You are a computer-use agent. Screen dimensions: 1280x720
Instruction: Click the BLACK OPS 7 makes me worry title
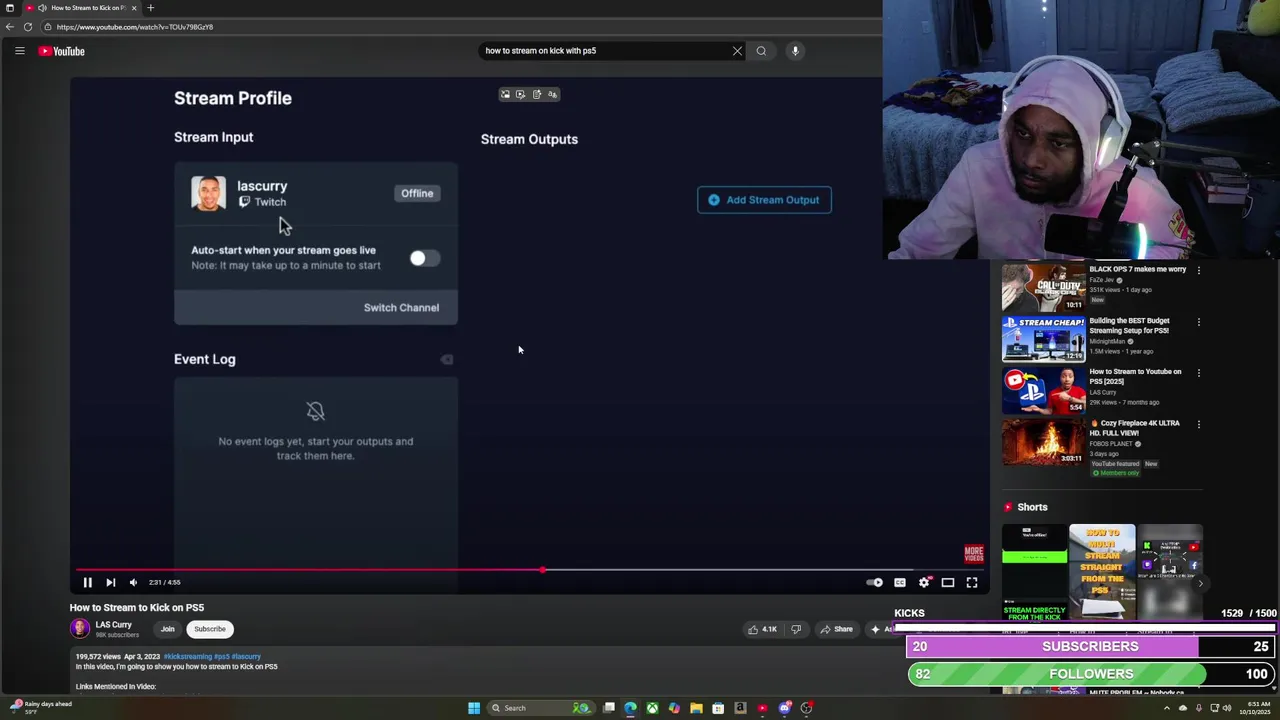click(x=1137, y=269)
